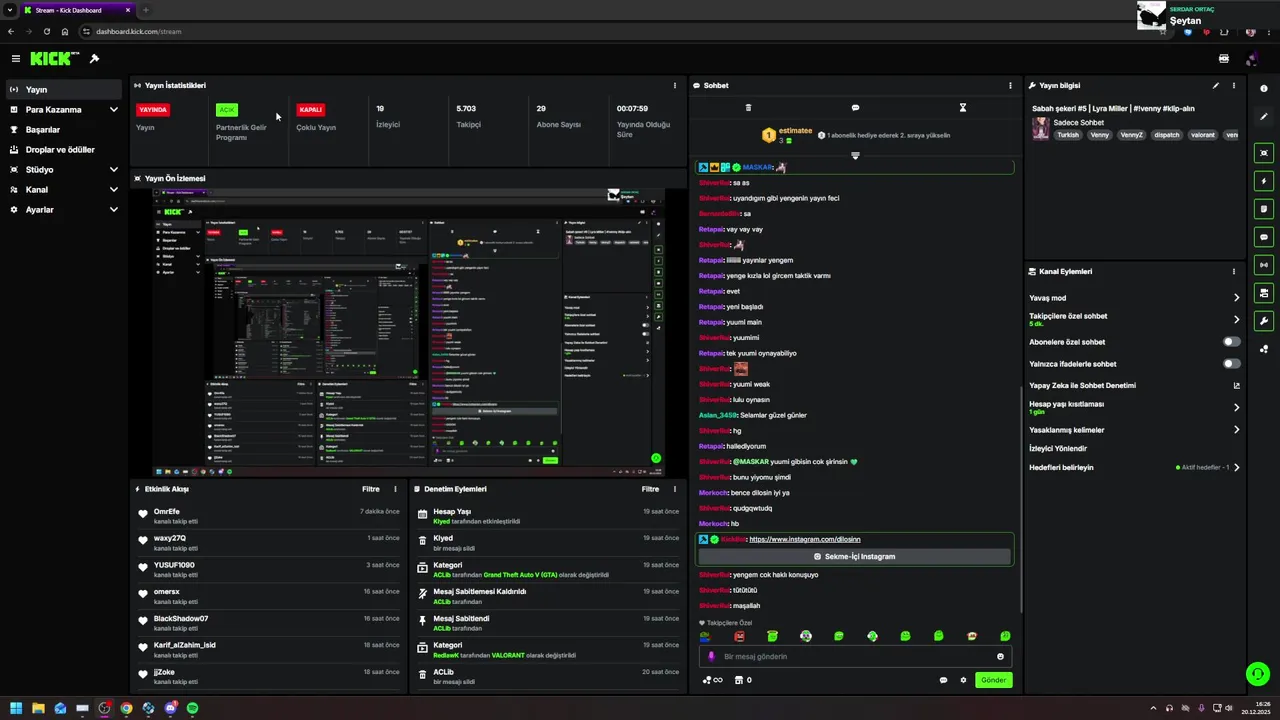This screenshot has width=1280, height=720.
Task: Open Hesap yaşı kısıtlaması options arrow
Action: click(1236, 408)
